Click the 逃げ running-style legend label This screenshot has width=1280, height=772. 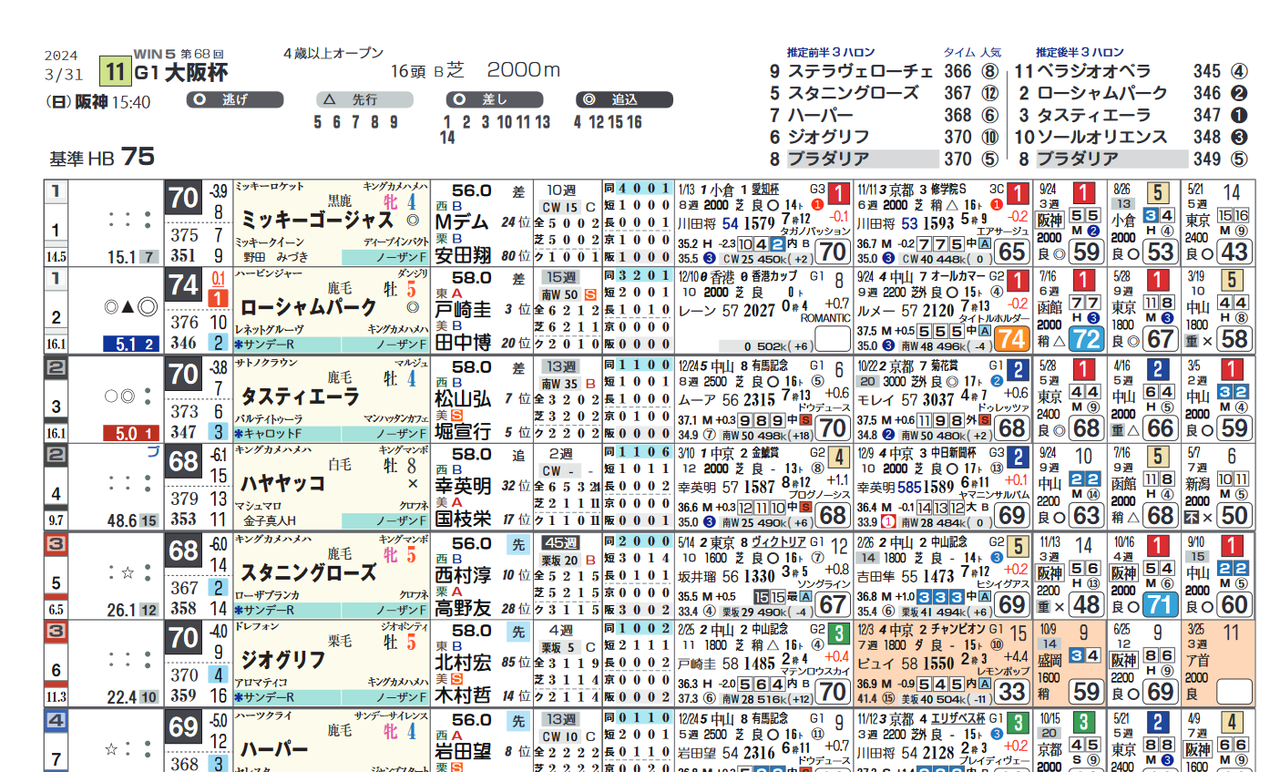(x=234, y=100)
